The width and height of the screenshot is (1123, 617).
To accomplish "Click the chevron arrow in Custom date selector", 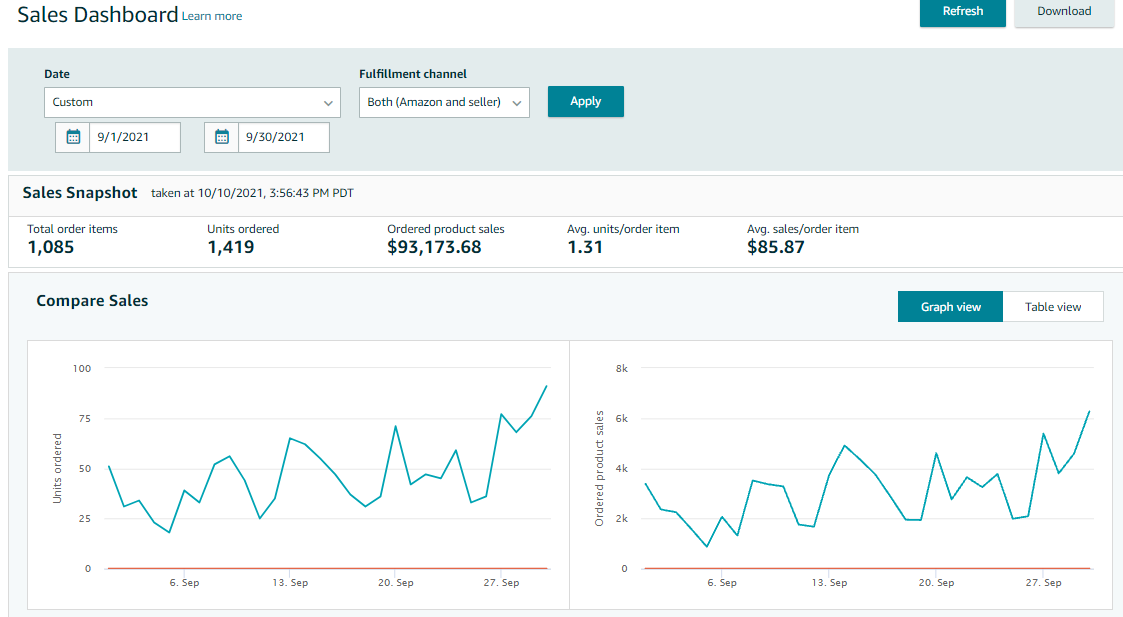I will point(328,102).
